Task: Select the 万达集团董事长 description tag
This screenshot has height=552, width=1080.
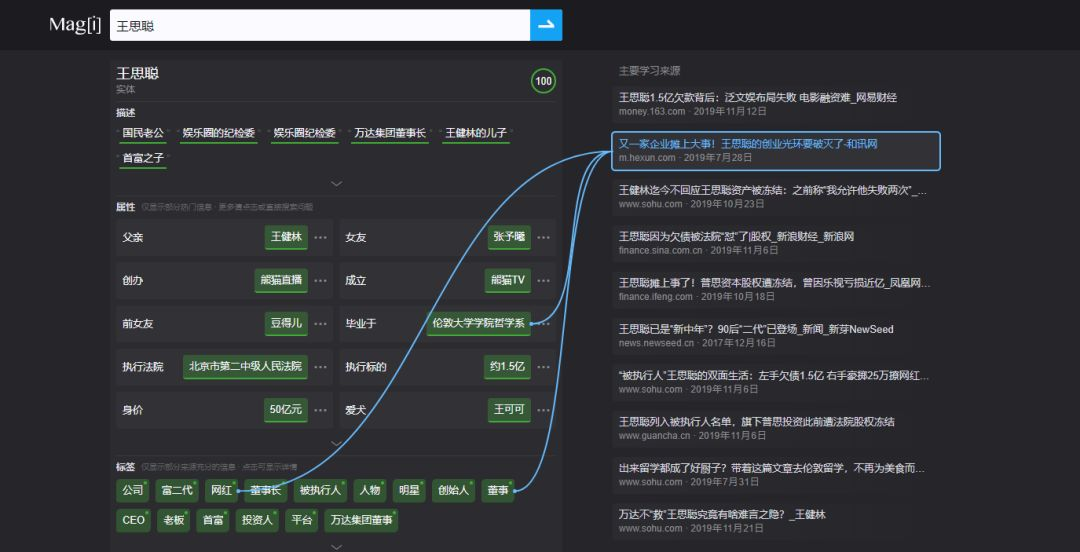Action: click(389, 133)
